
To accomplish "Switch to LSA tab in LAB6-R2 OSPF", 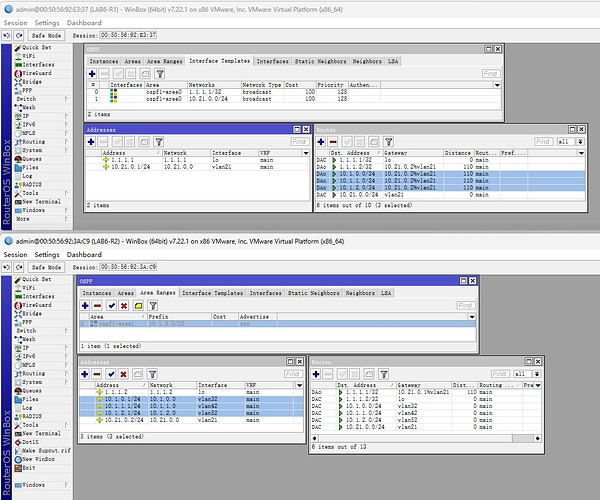I will tap(386, 293).
